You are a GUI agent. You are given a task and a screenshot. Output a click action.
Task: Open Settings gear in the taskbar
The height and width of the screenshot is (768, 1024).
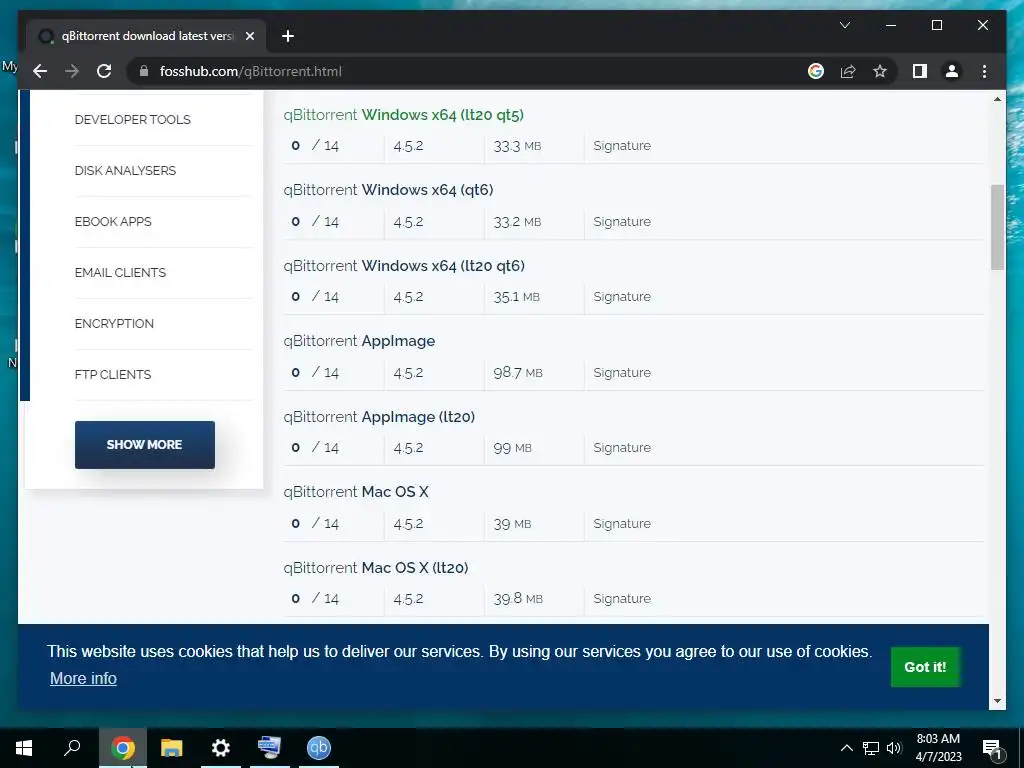click(221, 748)
